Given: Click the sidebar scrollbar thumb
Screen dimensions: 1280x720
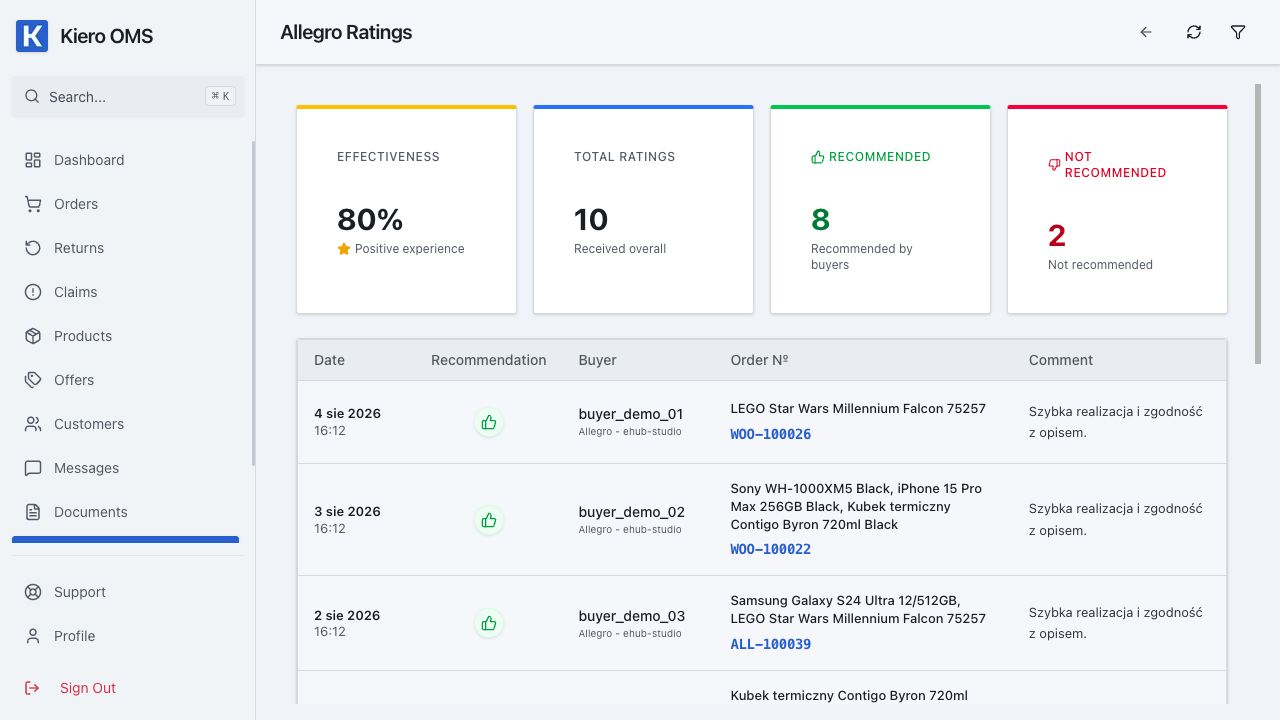Looking at the screenshot, I should coord(253,303).
